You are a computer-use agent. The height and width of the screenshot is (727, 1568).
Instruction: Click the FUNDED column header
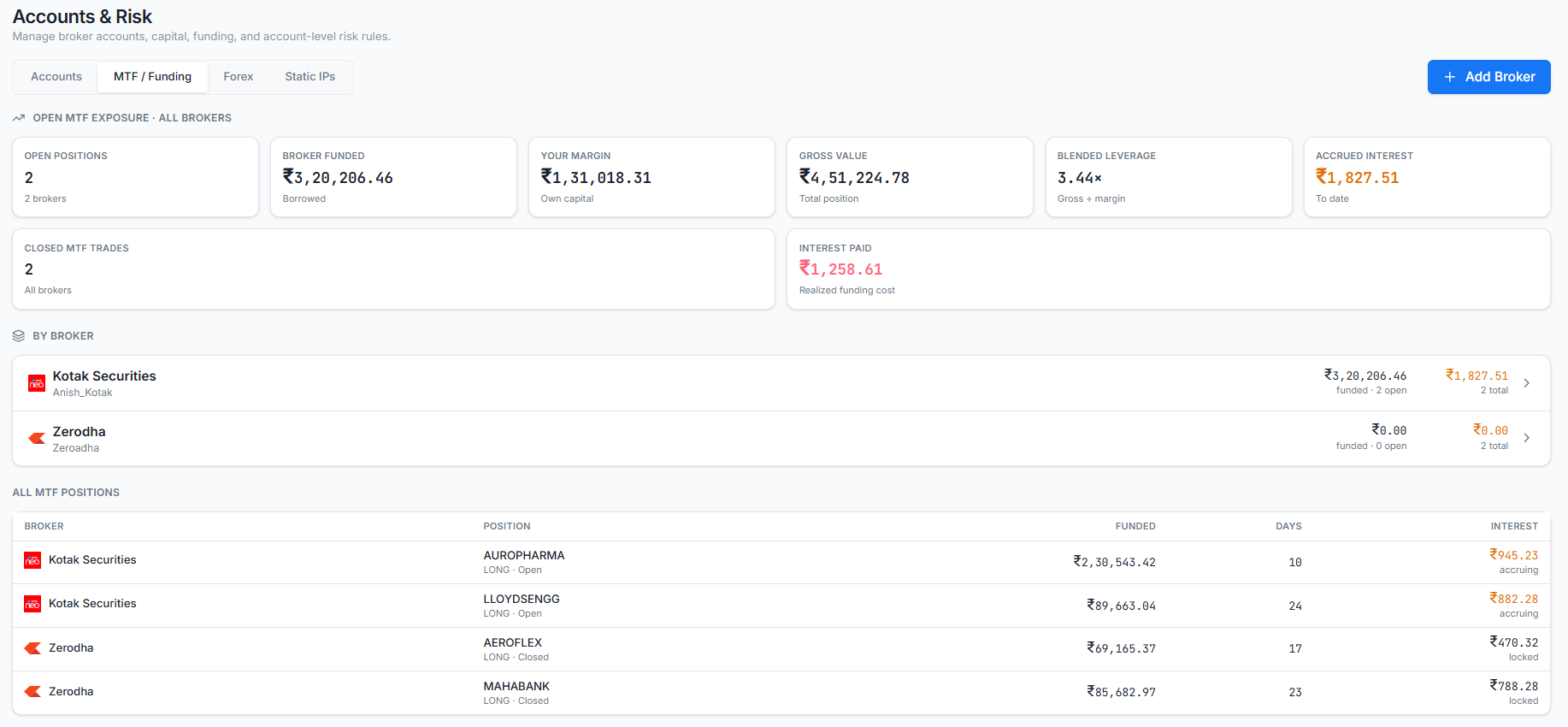pos(1135,527)
